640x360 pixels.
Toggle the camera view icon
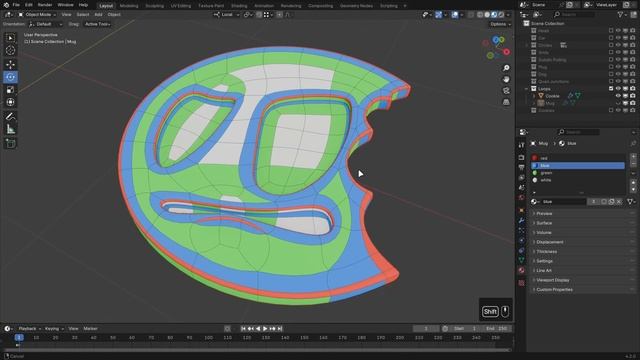[506, 91]
